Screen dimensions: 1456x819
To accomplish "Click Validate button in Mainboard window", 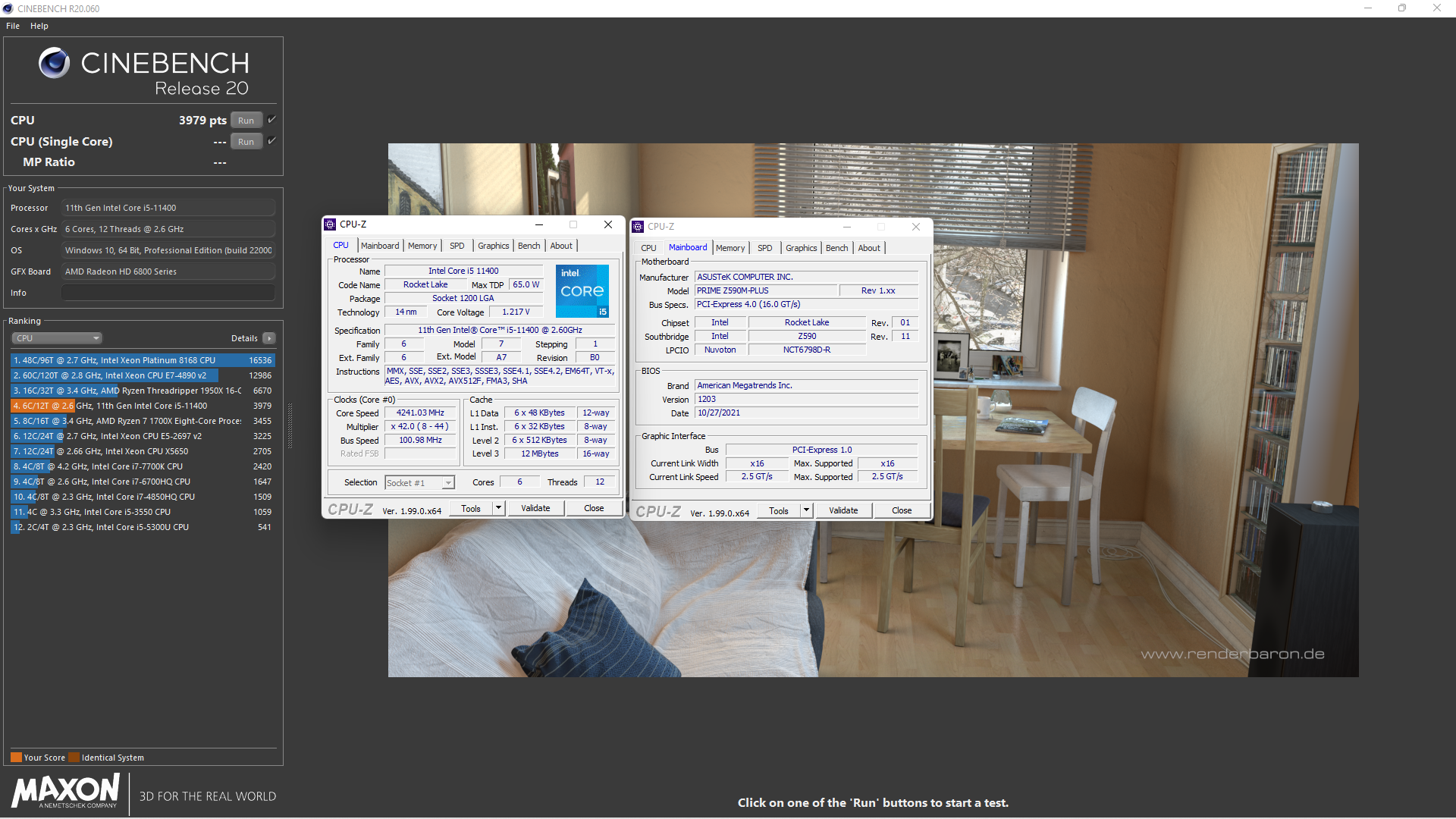I will tap(843, 510).
